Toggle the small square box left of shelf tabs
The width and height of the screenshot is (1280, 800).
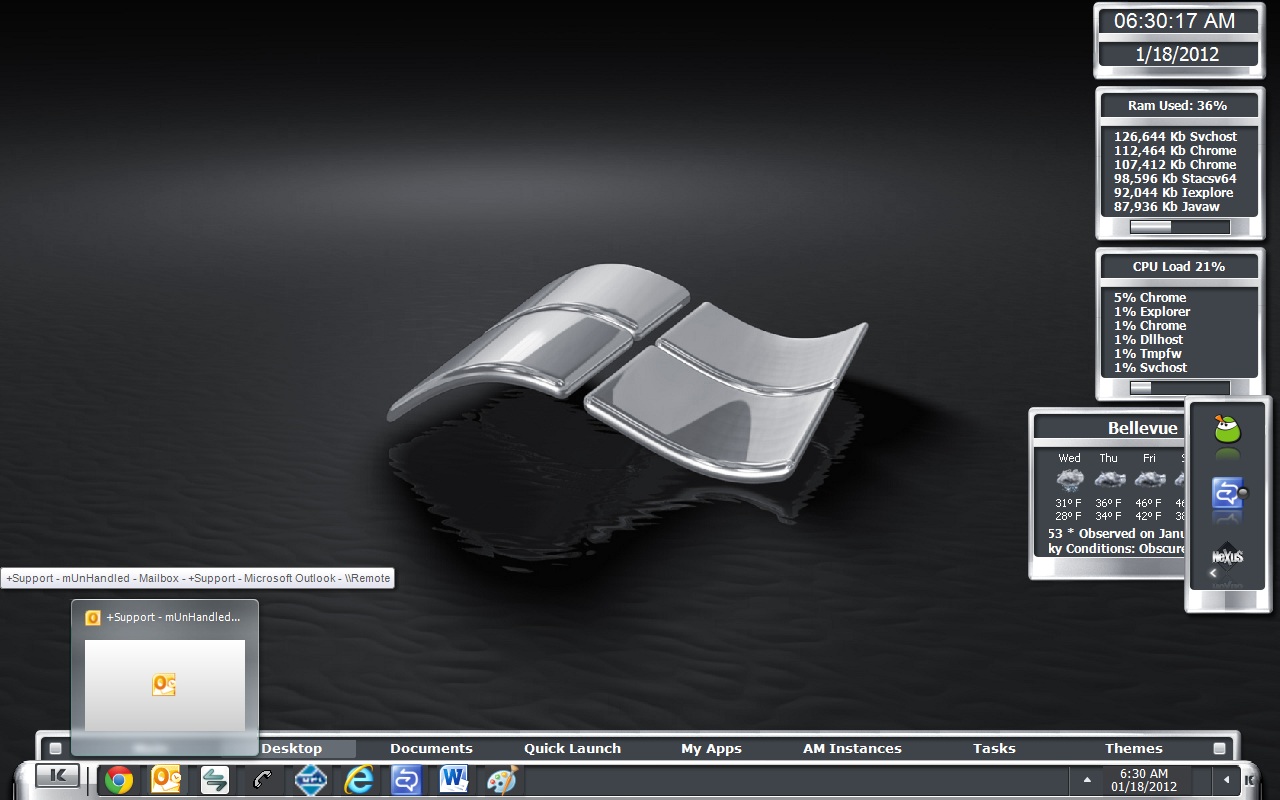point(56,748)
